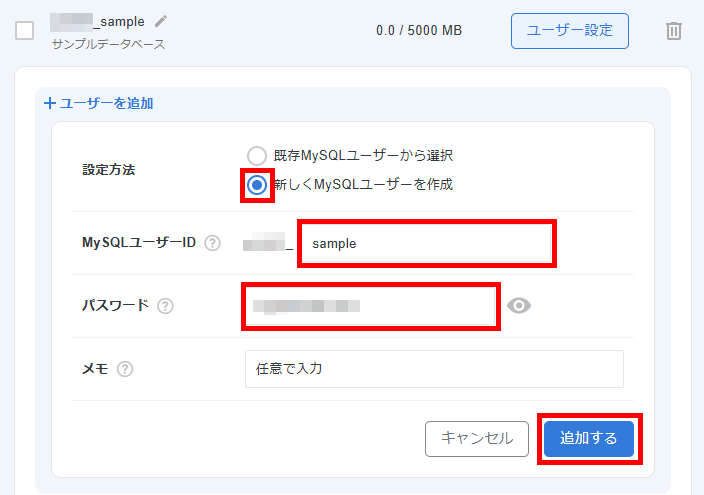Click into the パスワード input field
The height and width of the screenshot is (495, 704).
coord(370,306)
